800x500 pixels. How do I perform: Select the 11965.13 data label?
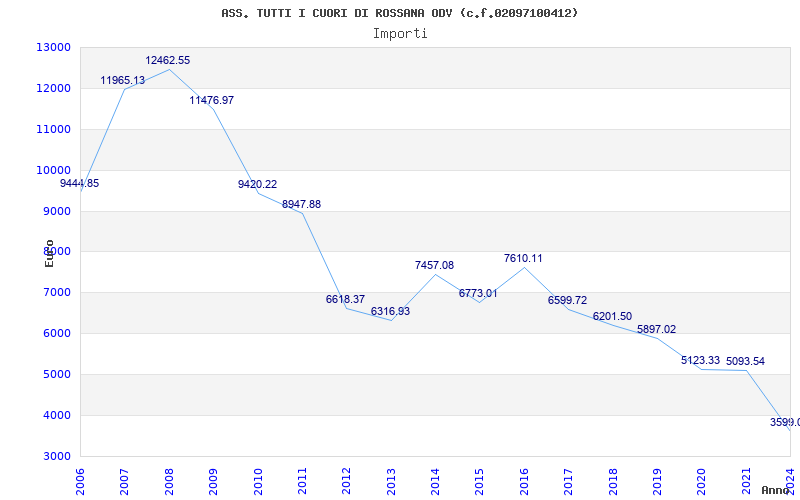(122, 80)
